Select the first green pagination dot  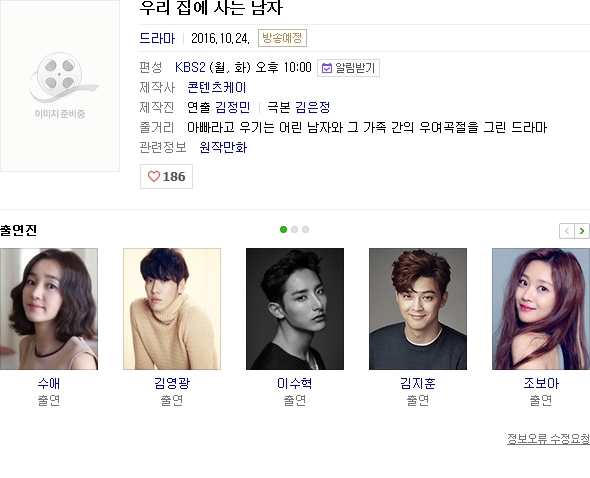(283, 230)
